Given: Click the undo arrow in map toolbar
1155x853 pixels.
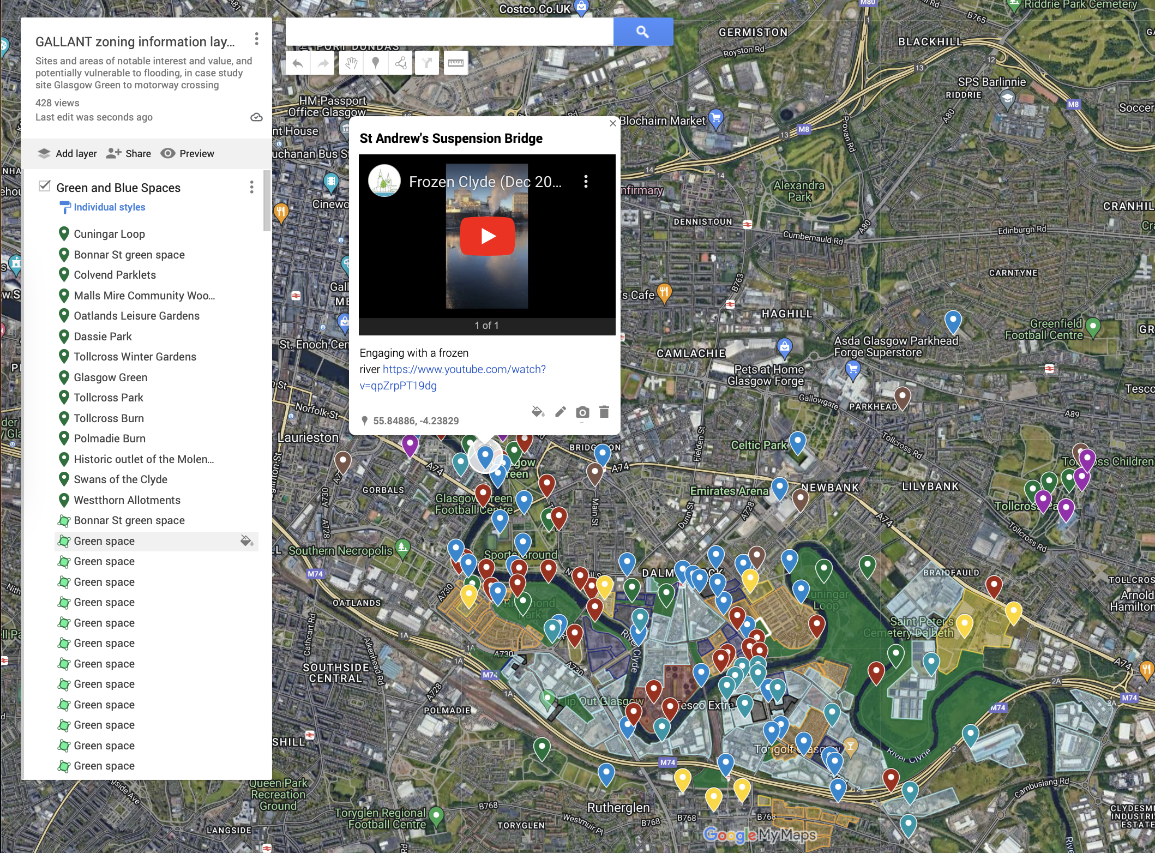Looking at the screenshot, I should (x=298, y=63).
